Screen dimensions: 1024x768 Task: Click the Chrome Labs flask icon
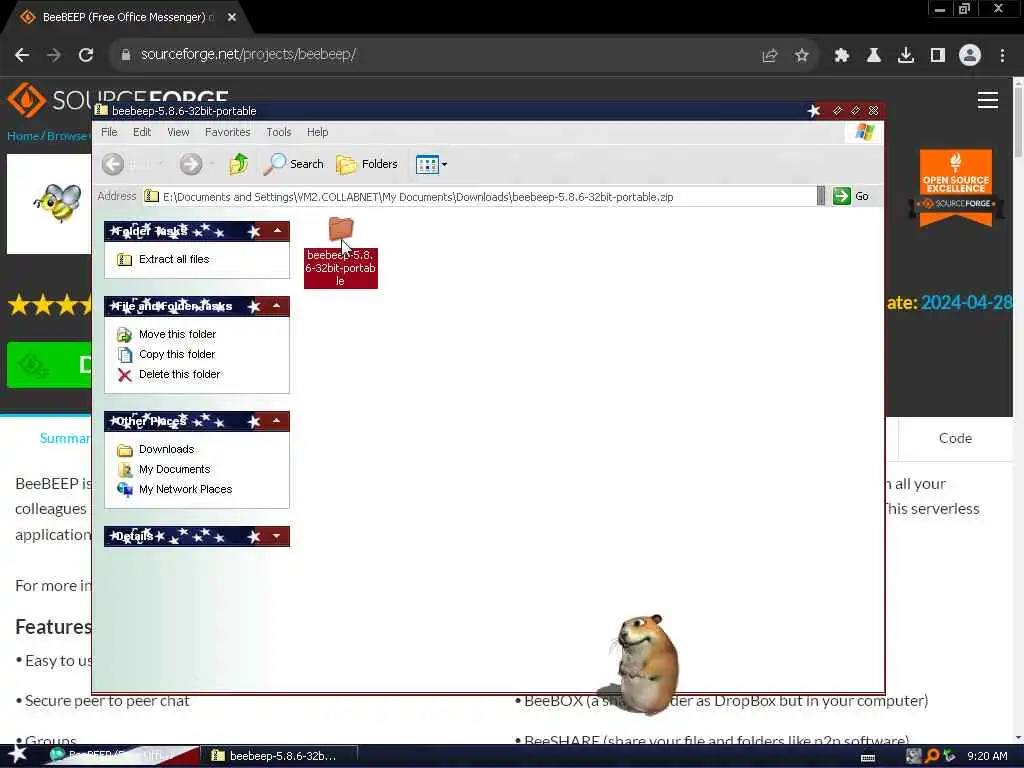coord(873,56)
